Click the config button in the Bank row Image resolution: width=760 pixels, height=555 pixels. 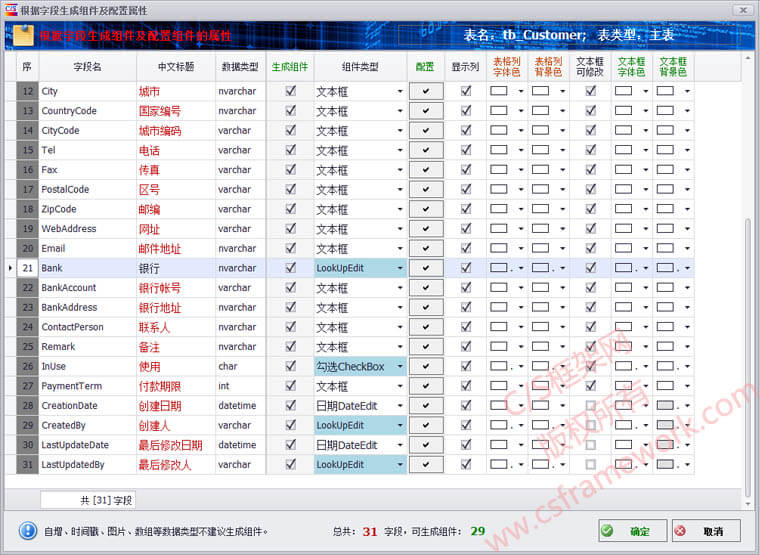point(426,268)
